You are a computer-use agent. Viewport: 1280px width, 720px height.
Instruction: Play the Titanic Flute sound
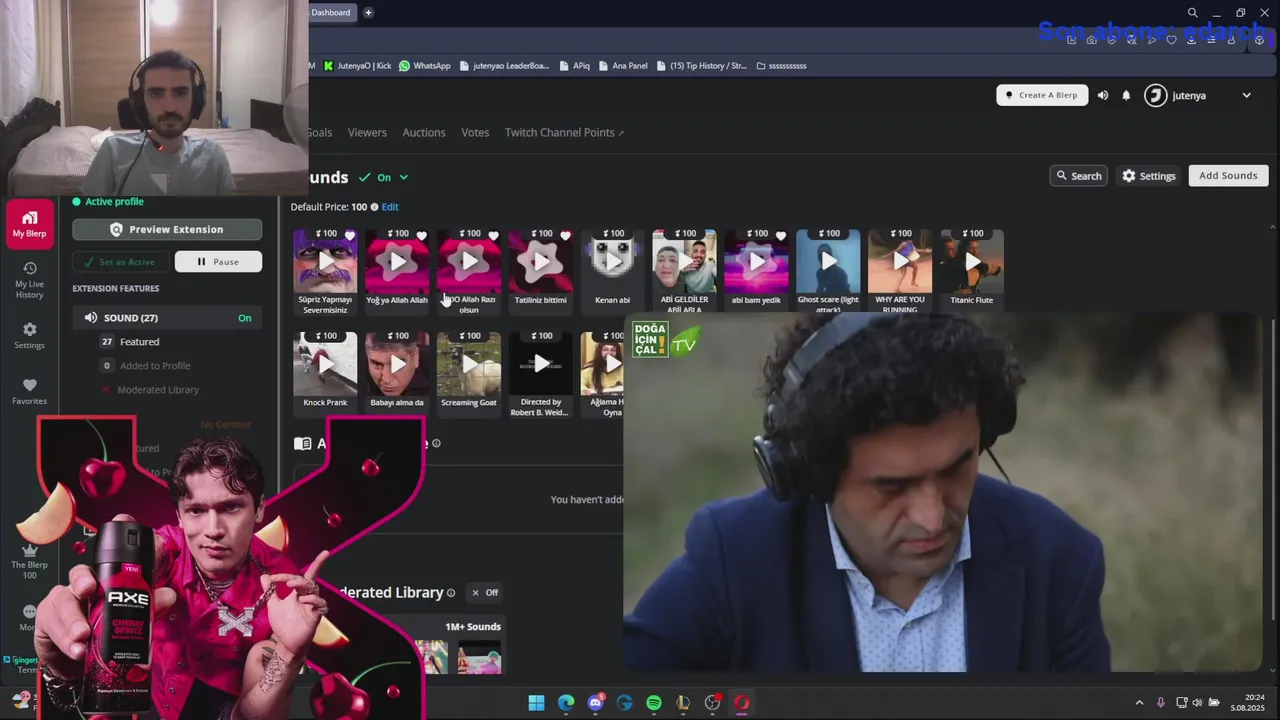(x=972, y=262)
